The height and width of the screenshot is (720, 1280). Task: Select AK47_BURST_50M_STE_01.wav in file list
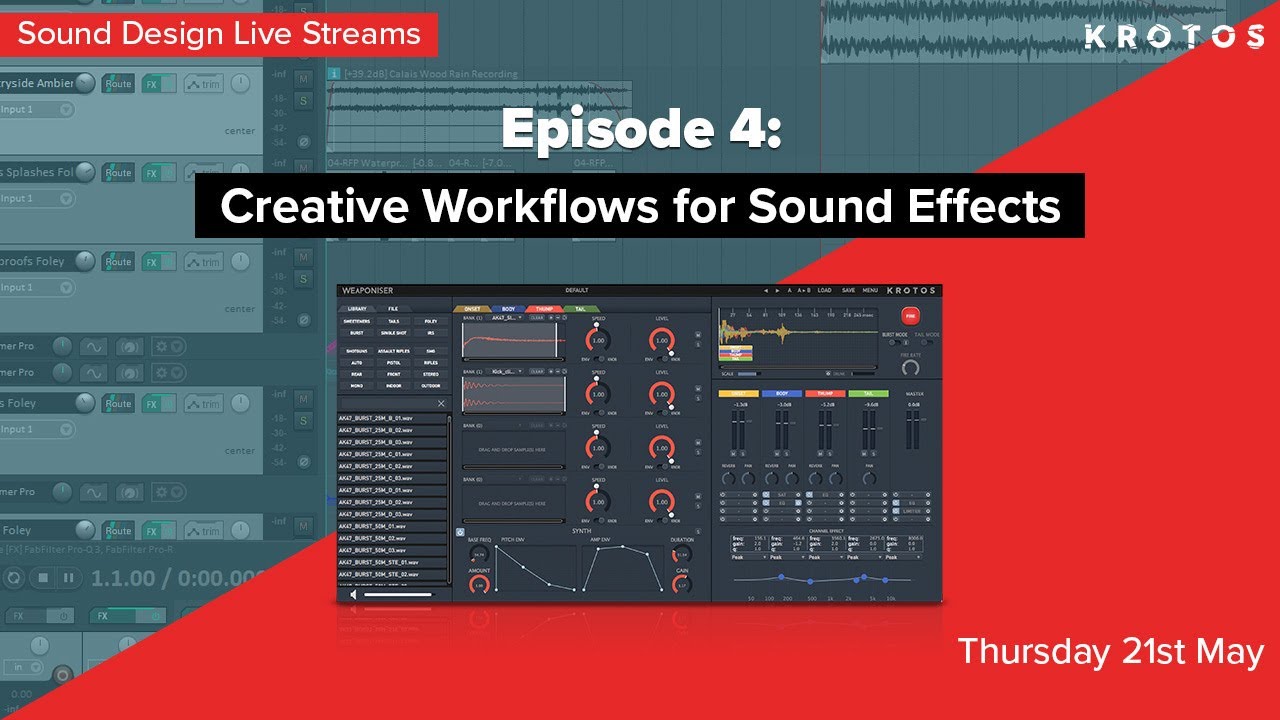point(392,562)
